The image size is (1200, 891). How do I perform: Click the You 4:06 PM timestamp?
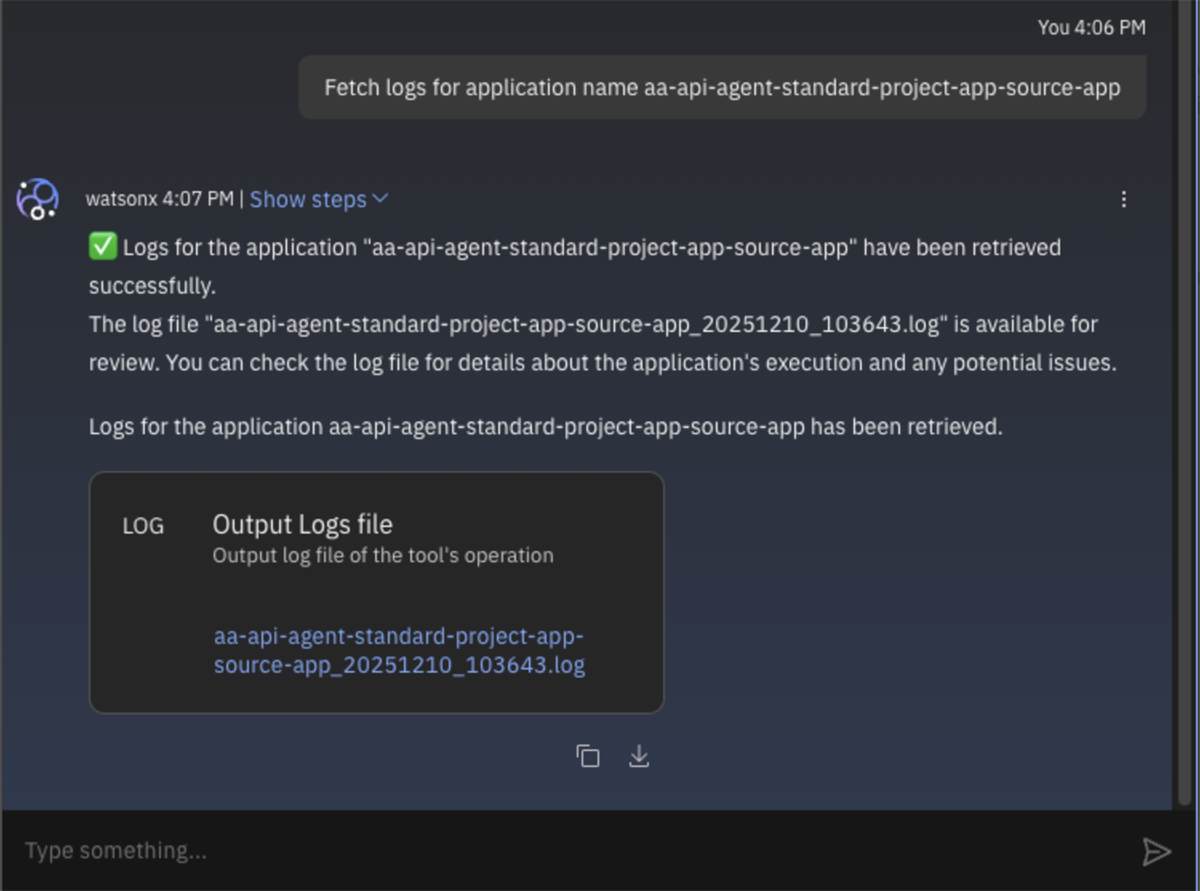click(x=1091, y=28)
